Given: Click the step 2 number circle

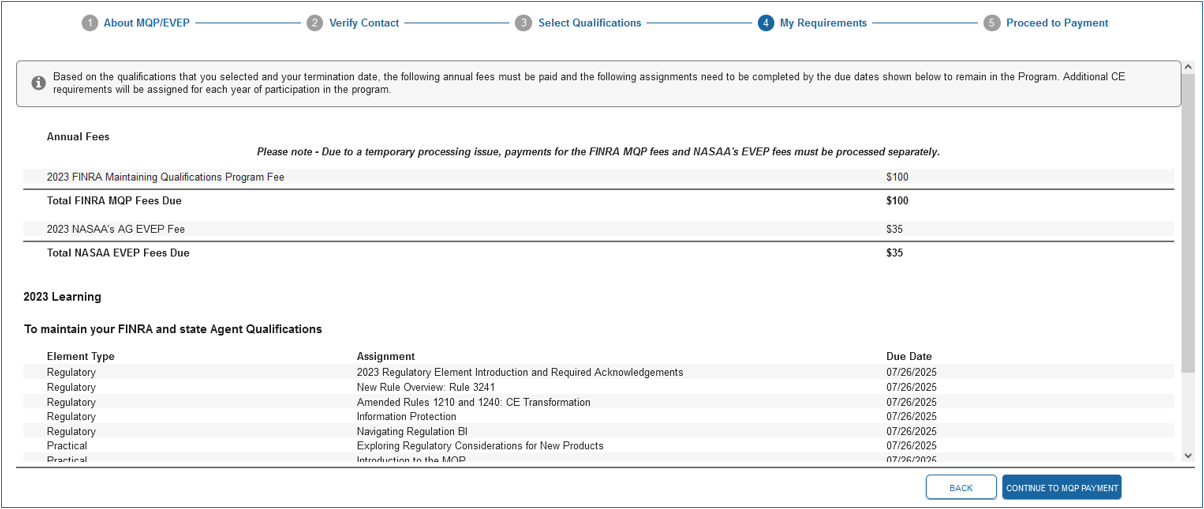Looking at the screenshot, I should click(315, 23).
